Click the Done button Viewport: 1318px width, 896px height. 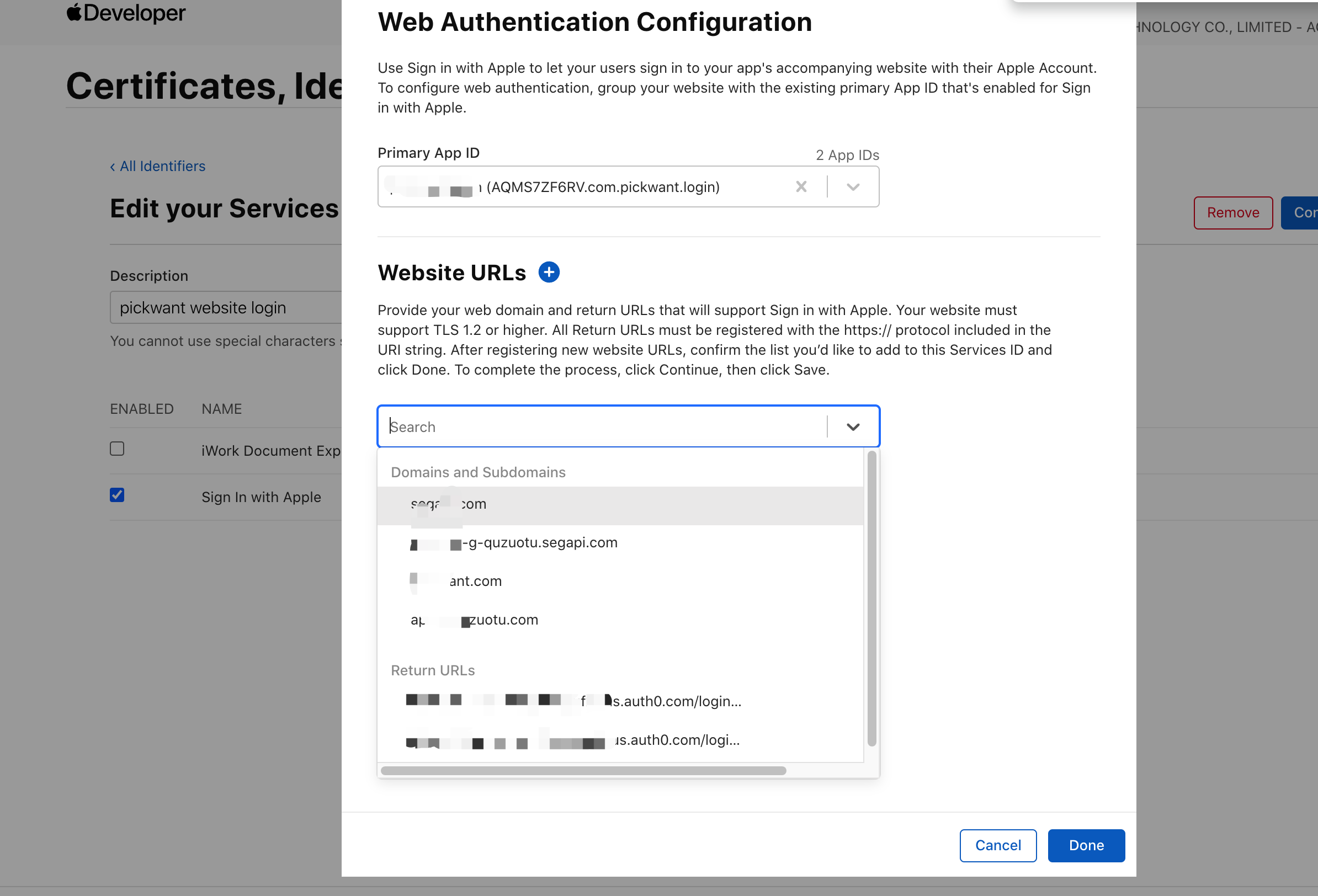[x=1086, y=845]
